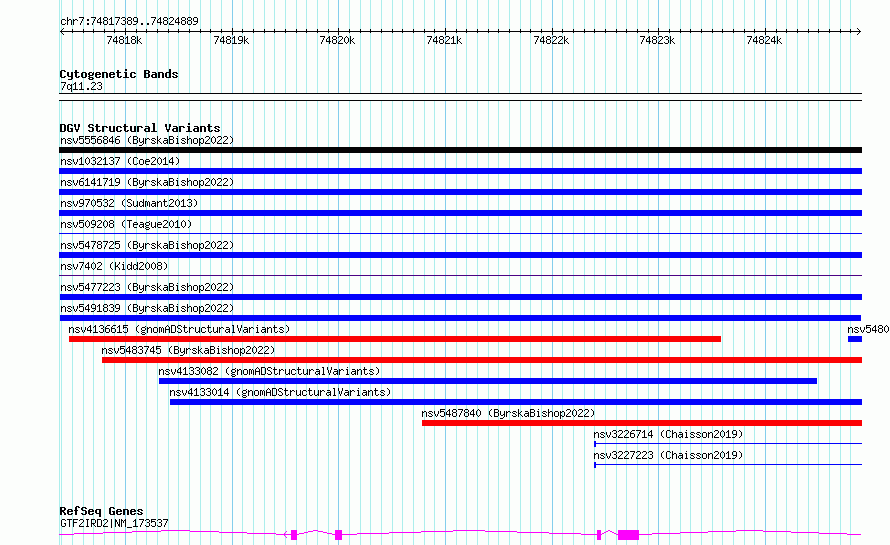The width and height of the screenshot is (890, 545).
Task: Click the nsv6141719 blue variant bar
Action: click(460, 192)
